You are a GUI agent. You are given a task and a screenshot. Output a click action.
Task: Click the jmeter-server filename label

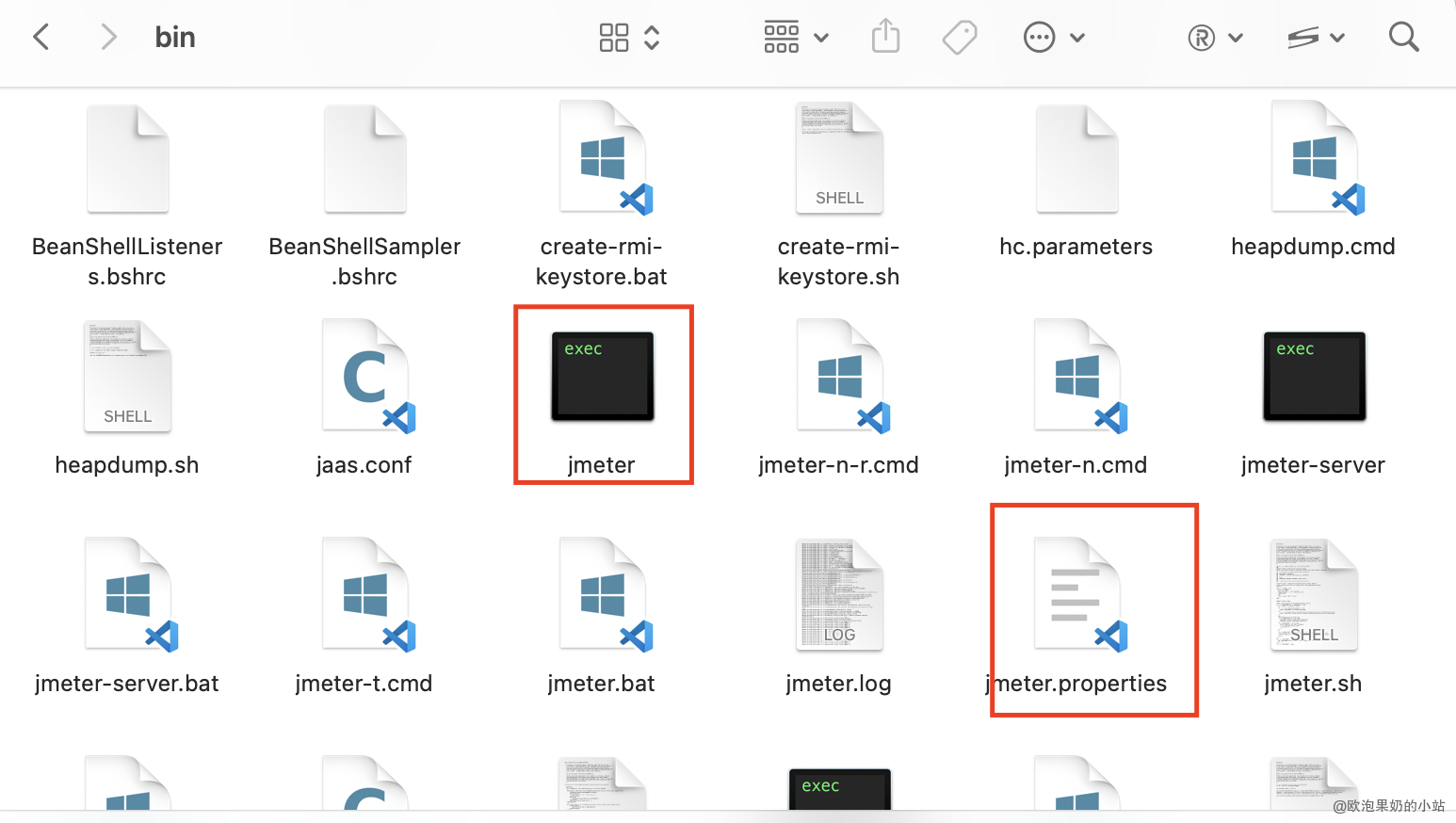pos(1313,465)
